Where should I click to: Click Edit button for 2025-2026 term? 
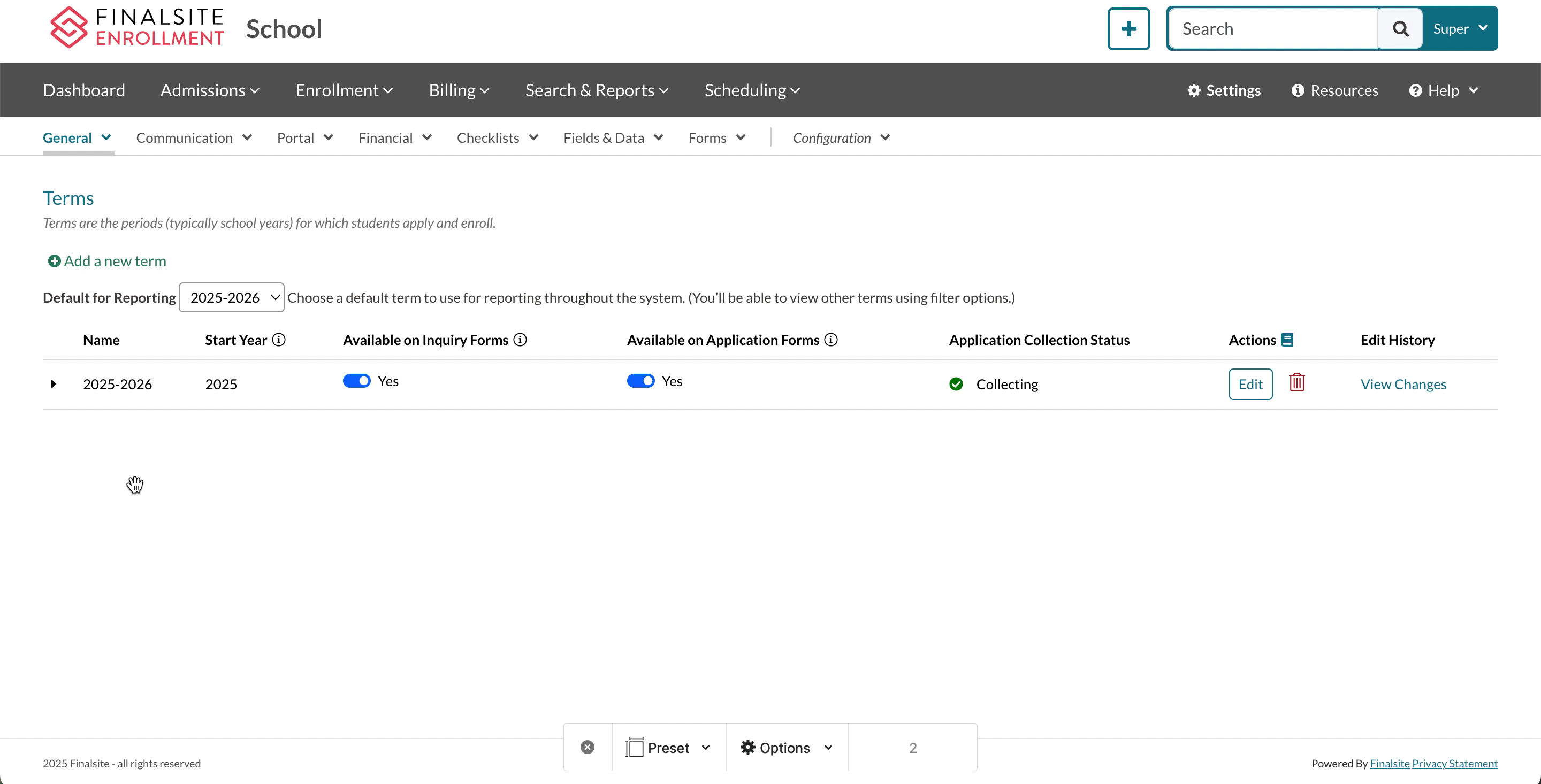1250,384
